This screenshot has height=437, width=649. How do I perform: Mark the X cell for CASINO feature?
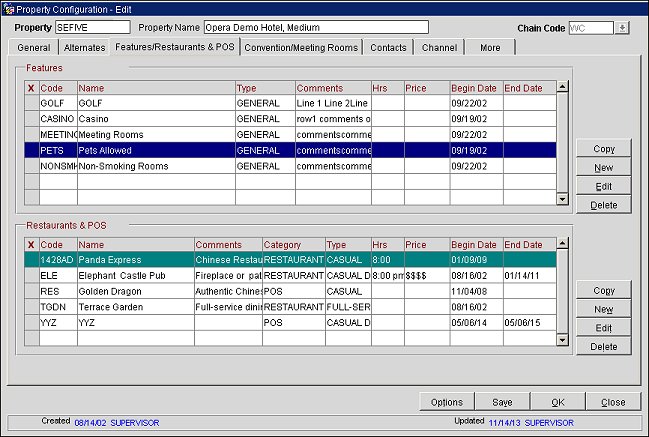pyautogui.click(x=31, y=119)
